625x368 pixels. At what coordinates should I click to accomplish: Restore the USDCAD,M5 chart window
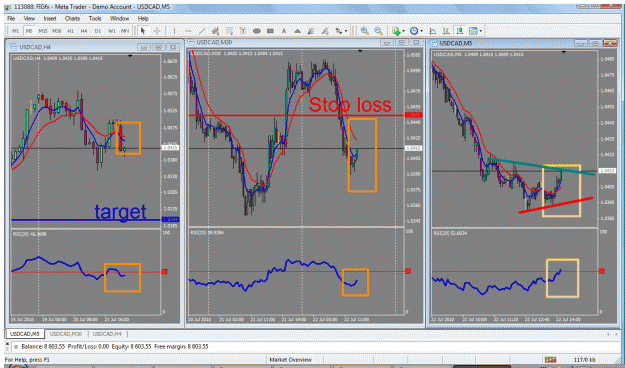[x=595, y=43]
